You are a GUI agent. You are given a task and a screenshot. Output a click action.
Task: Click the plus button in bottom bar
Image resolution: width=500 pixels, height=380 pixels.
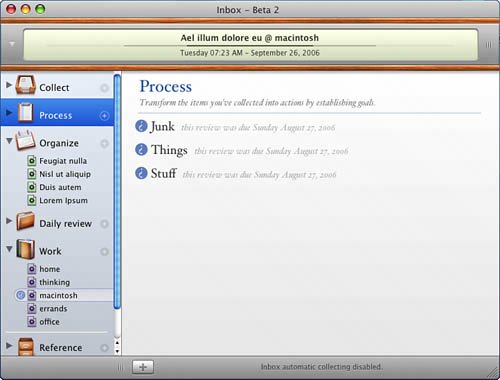[143, 367]
